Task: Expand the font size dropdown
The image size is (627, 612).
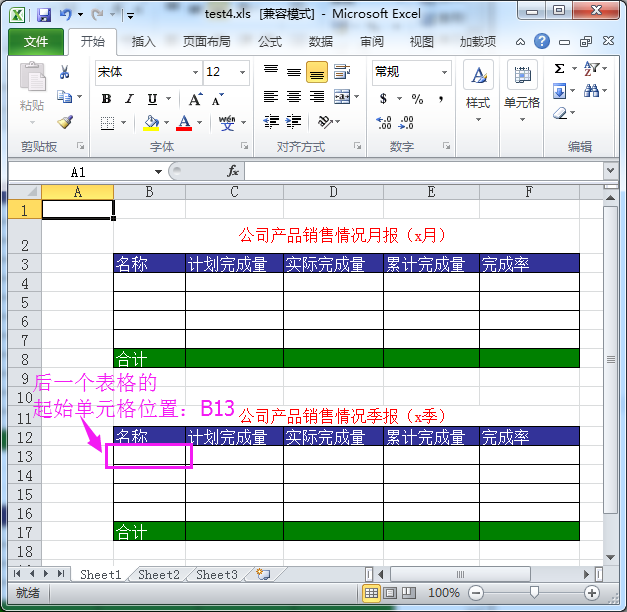Action: click(x=242, y=72)
